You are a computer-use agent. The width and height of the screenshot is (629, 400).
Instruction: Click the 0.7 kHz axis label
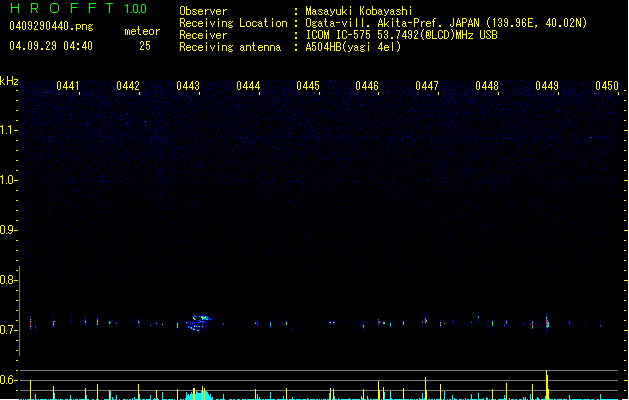point(9,330)
